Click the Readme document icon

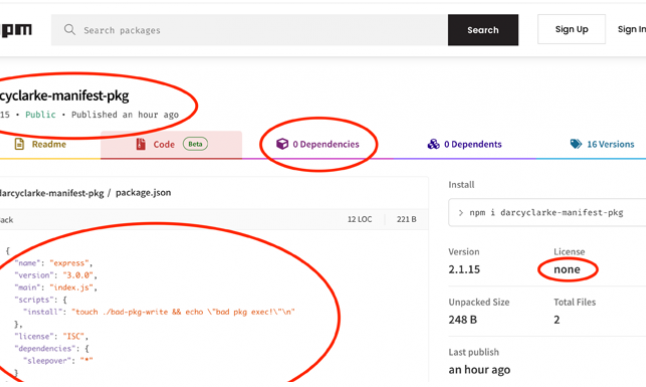(x=19, y=144)
